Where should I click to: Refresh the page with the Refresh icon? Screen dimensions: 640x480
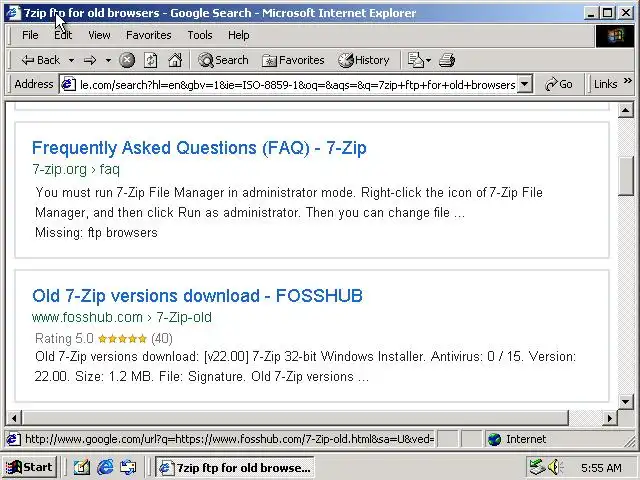151,60
